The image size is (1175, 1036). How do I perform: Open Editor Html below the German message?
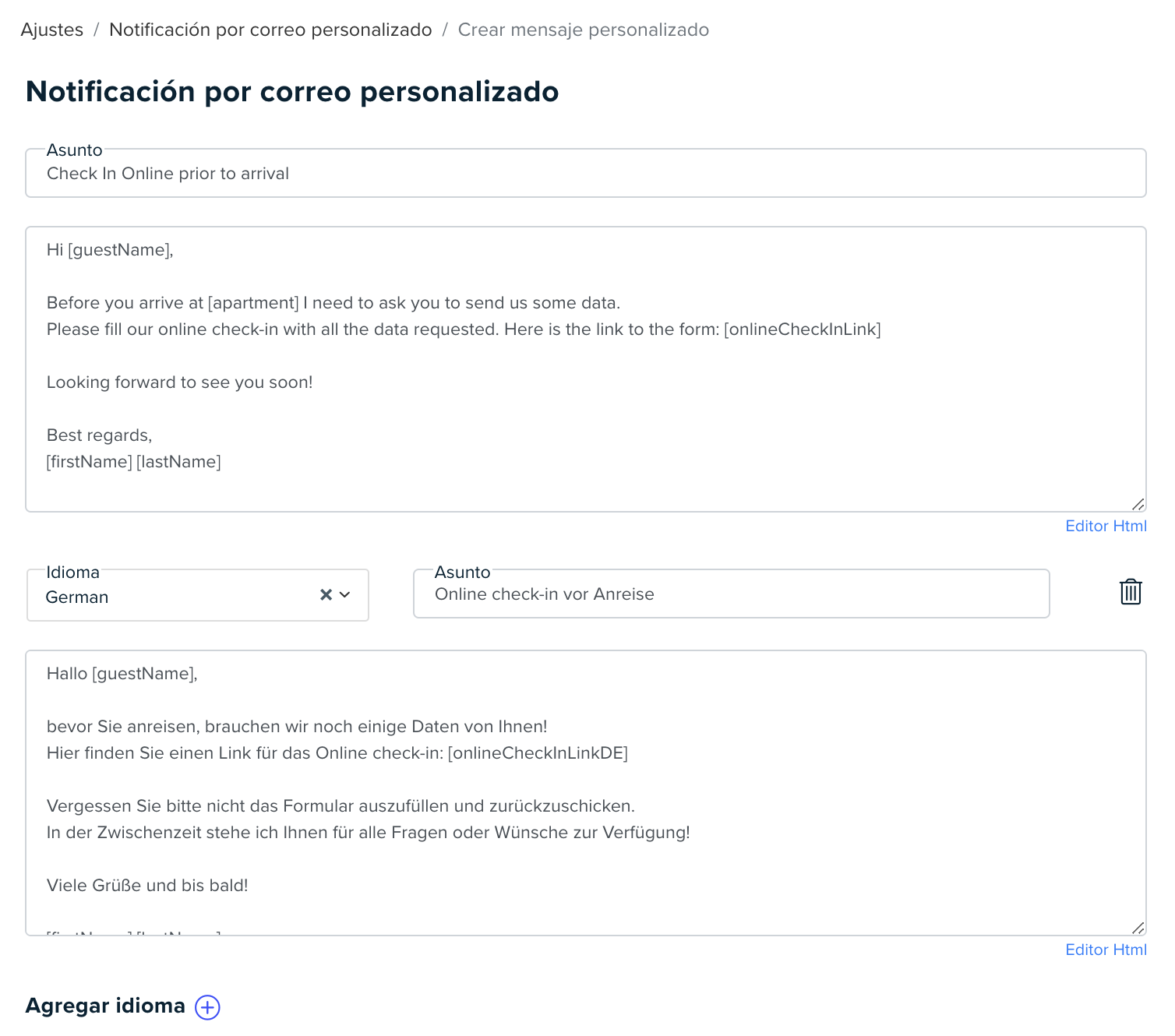pyautogui.click(x=1106, y=950)
